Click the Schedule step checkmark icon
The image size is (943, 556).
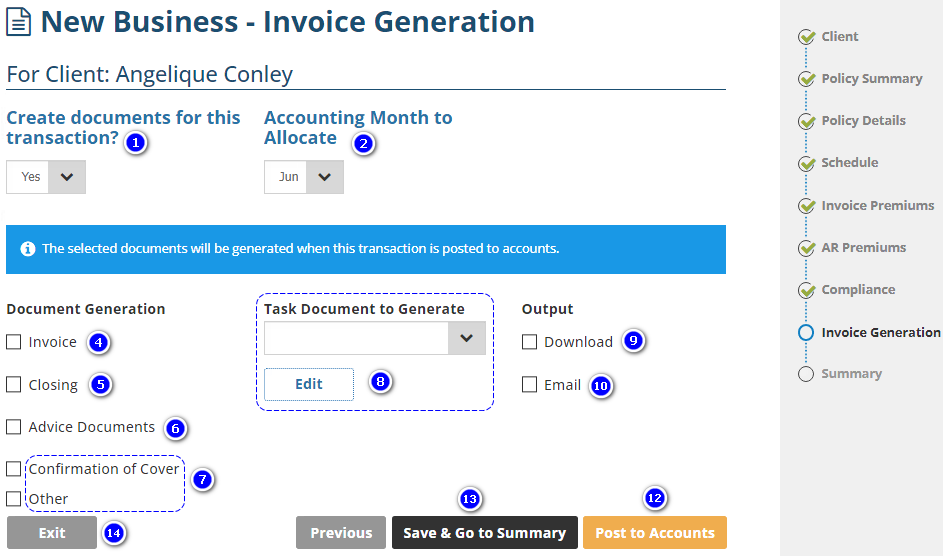(x=806, y=163)
